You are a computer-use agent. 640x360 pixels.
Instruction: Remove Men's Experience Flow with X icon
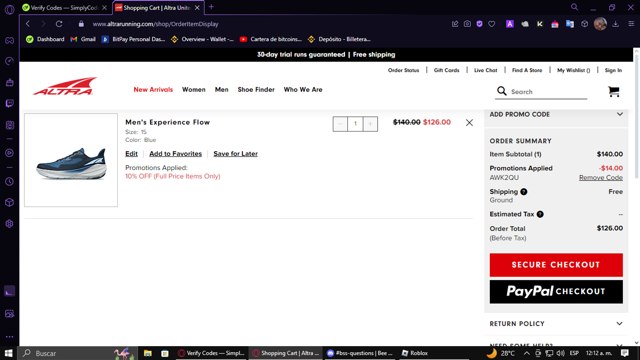469,122
